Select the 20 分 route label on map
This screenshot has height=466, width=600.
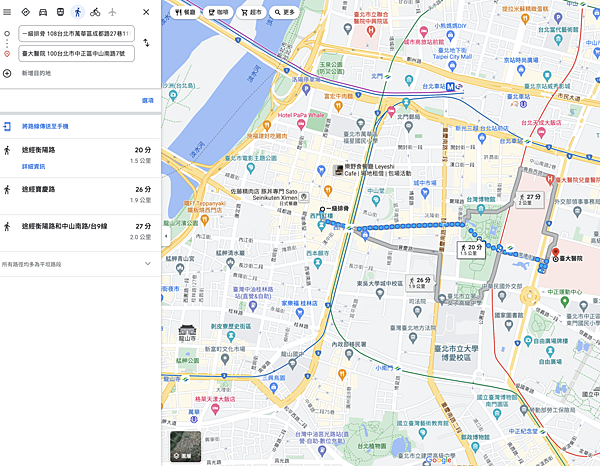coord(471,250)
